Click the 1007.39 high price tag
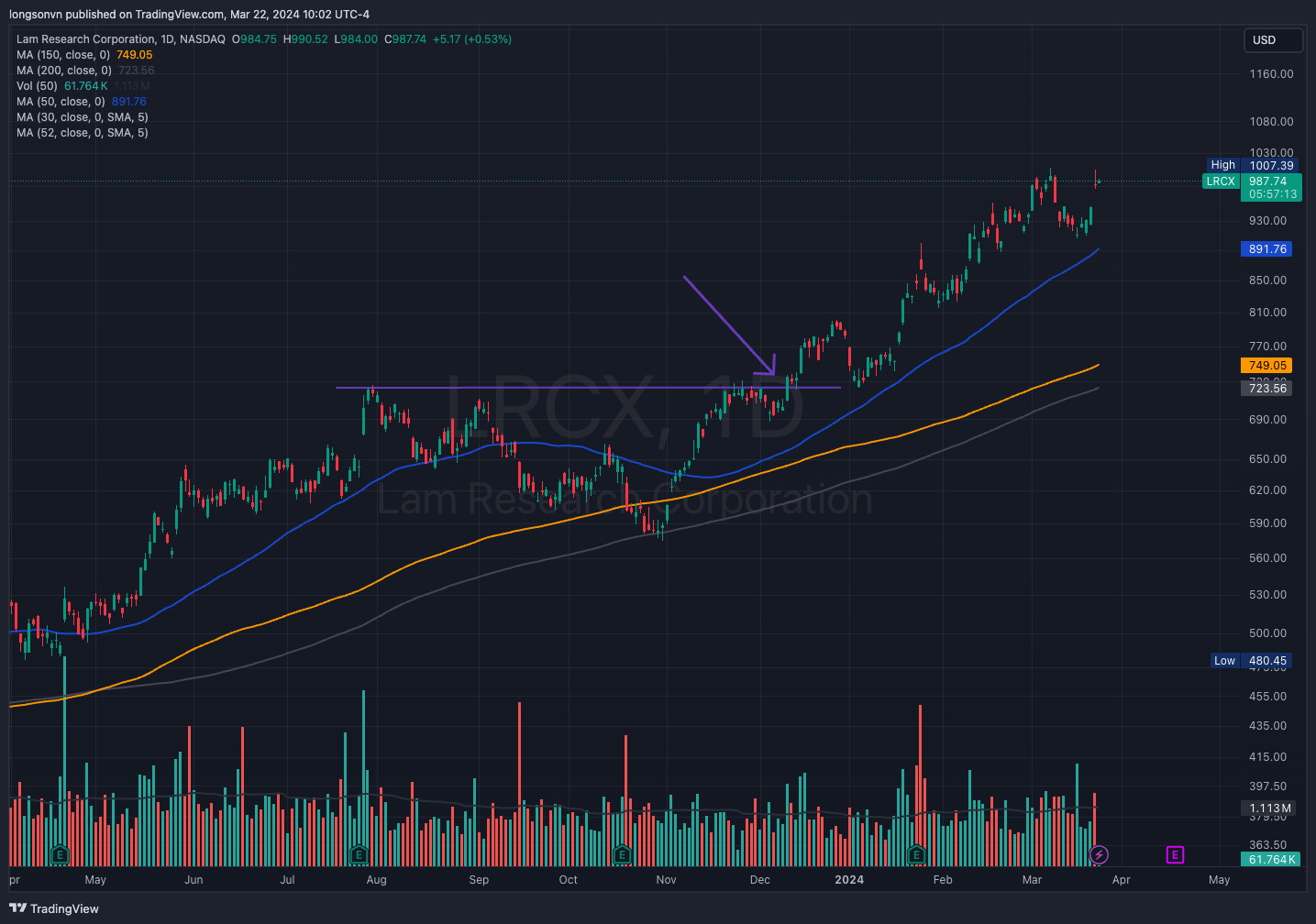The height and width of the screenshot is (924, 1316). pos(1271,166)
